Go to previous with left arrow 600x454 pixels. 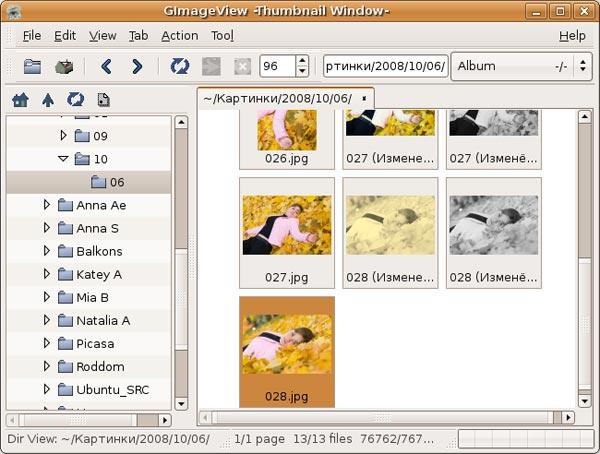point(106,67)
